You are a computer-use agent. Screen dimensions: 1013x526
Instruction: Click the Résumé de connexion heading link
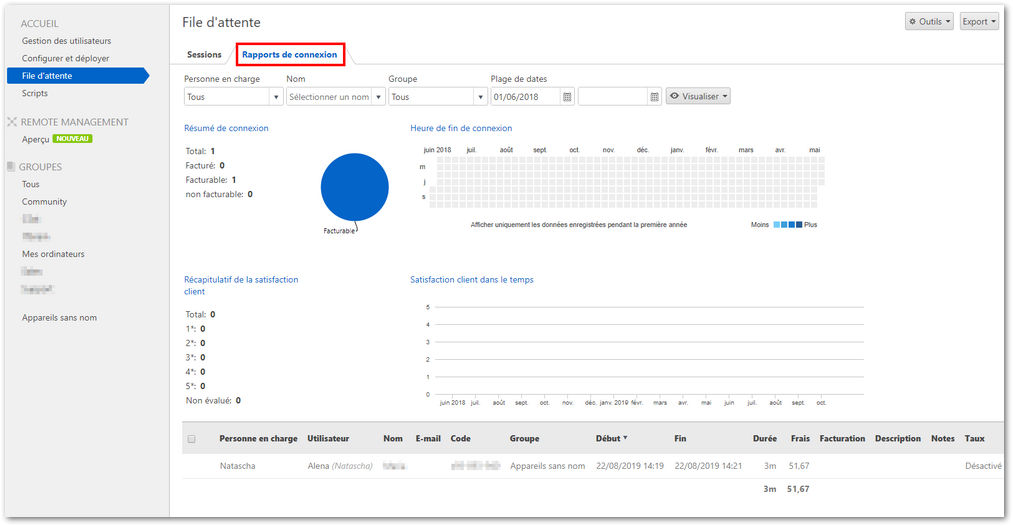pos(226,128)
